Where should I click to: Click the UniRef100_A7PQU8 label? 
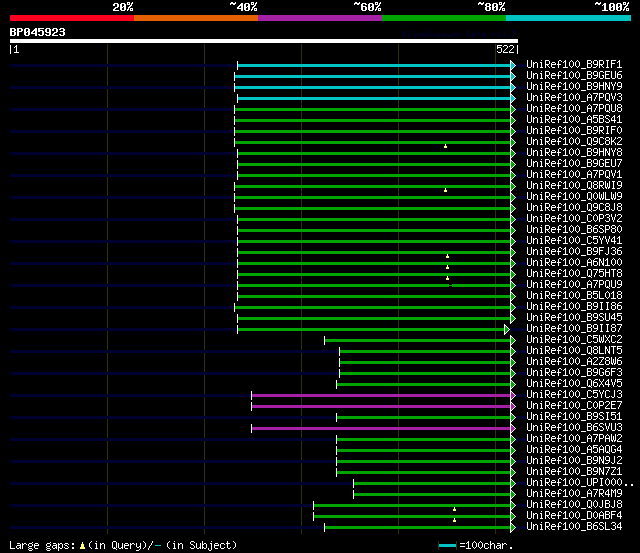point(574,109)
